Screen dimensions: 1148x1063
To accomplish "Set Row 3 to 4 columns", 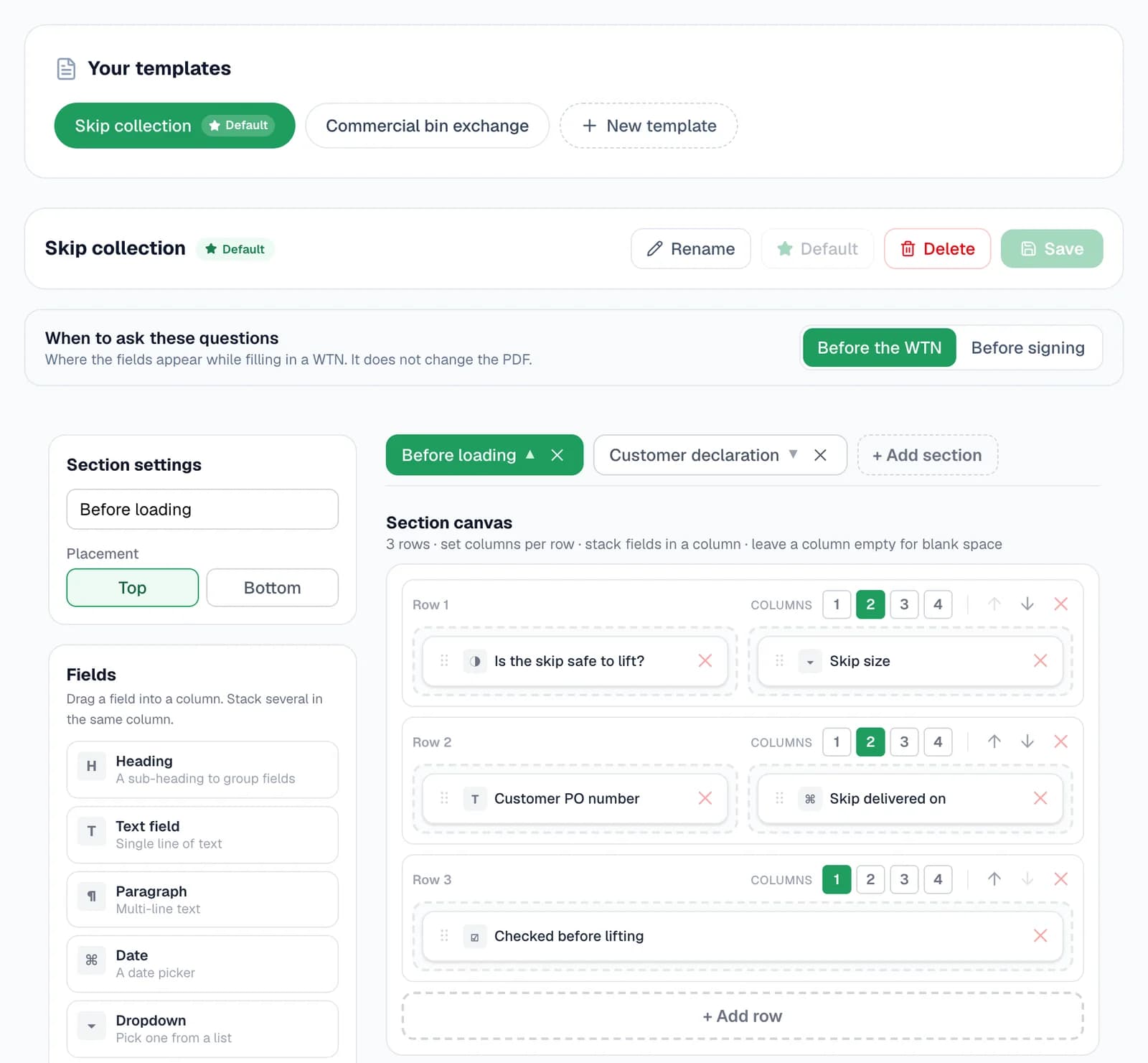I will click(938, 879).
